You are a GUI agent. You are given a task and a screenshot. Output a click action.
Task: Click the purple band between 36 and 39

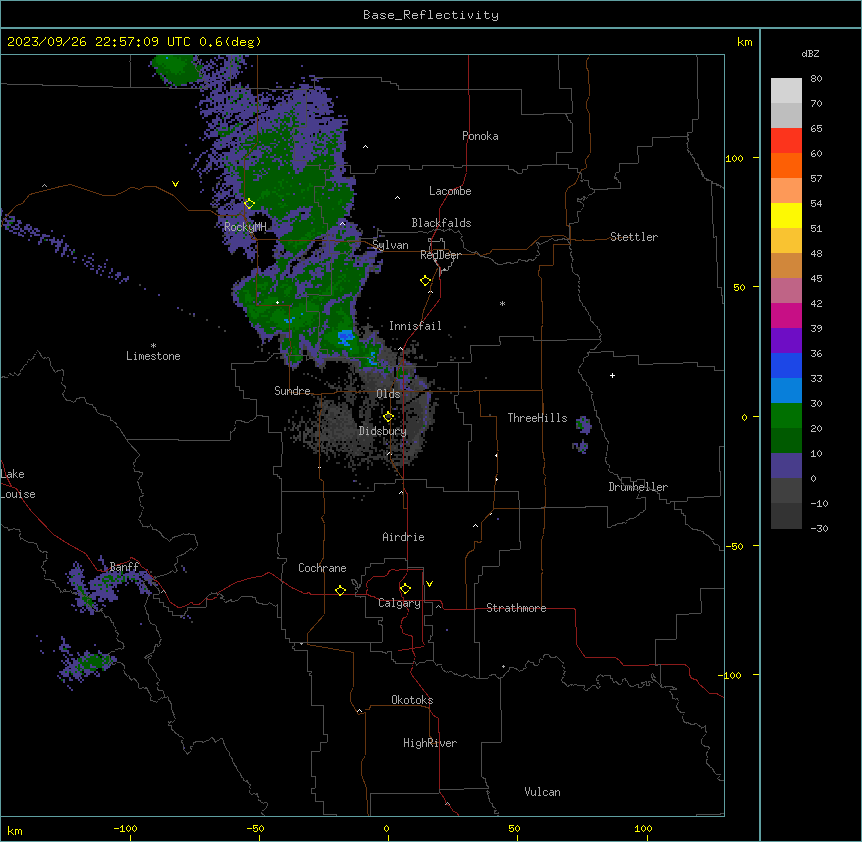(786, 341)
